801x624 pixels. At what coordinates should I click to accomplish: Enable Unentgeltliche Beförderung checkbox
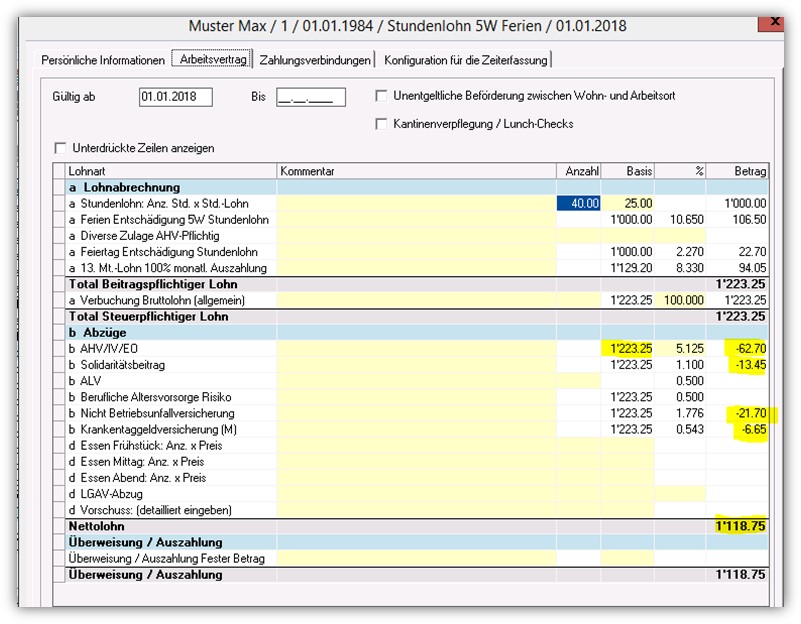pos(382,96)
